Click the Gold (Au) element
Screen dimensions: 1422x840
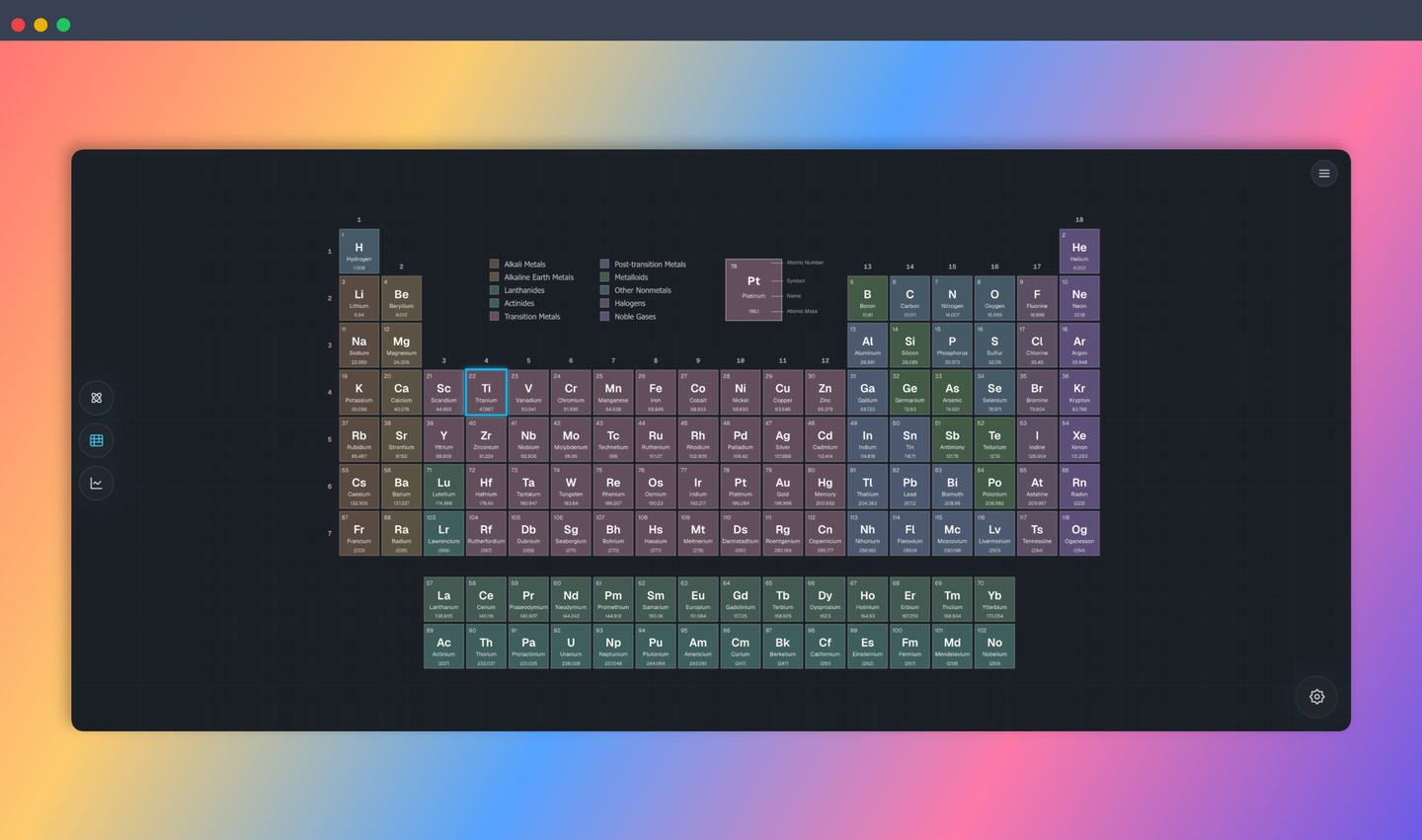point(782,486)
